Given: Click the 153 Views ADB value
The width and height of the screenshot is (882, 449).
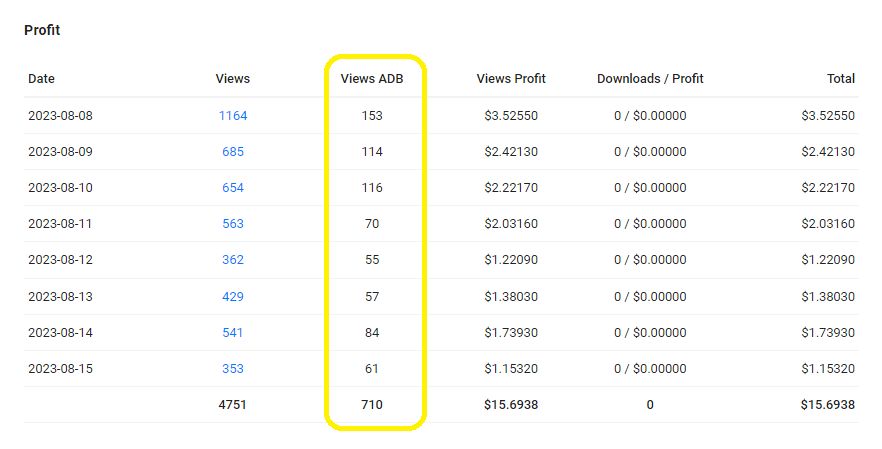Looking at the screenshot, I should click(372, 116).
